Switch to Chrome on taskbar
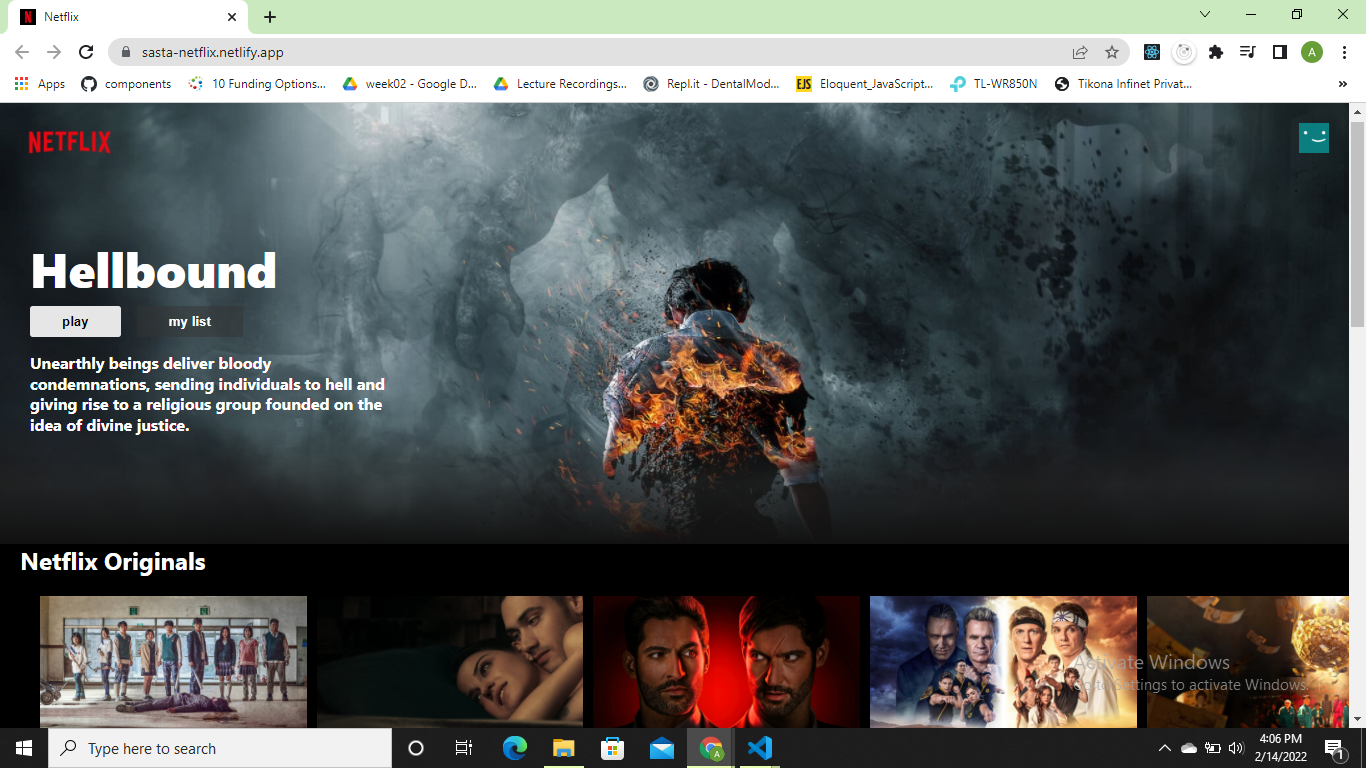 pos(711,748)
